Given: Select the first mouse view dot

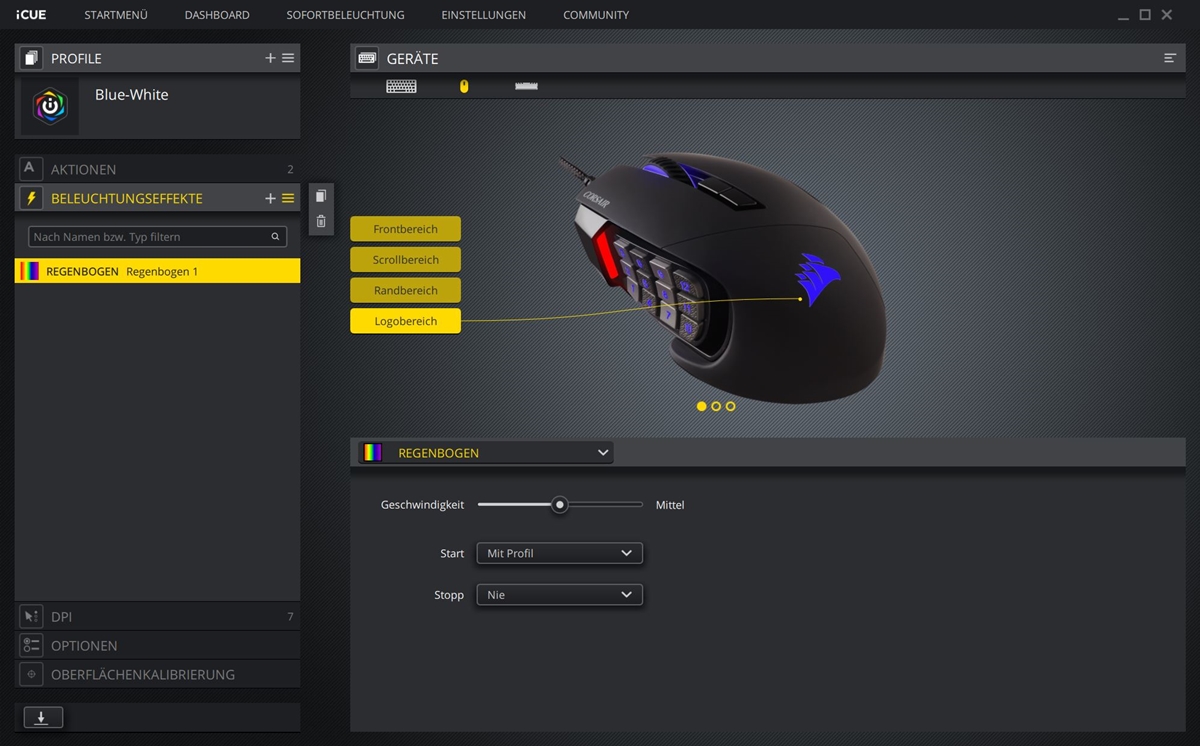Looking at the screenshot, I should click(701, 406).
